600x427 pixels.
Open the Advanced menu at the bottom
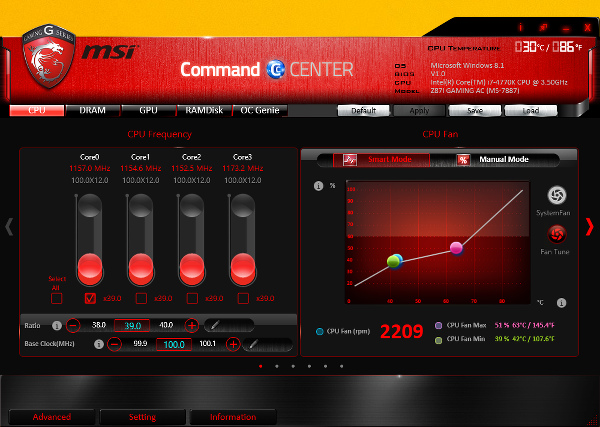click(x=52, y=417)
